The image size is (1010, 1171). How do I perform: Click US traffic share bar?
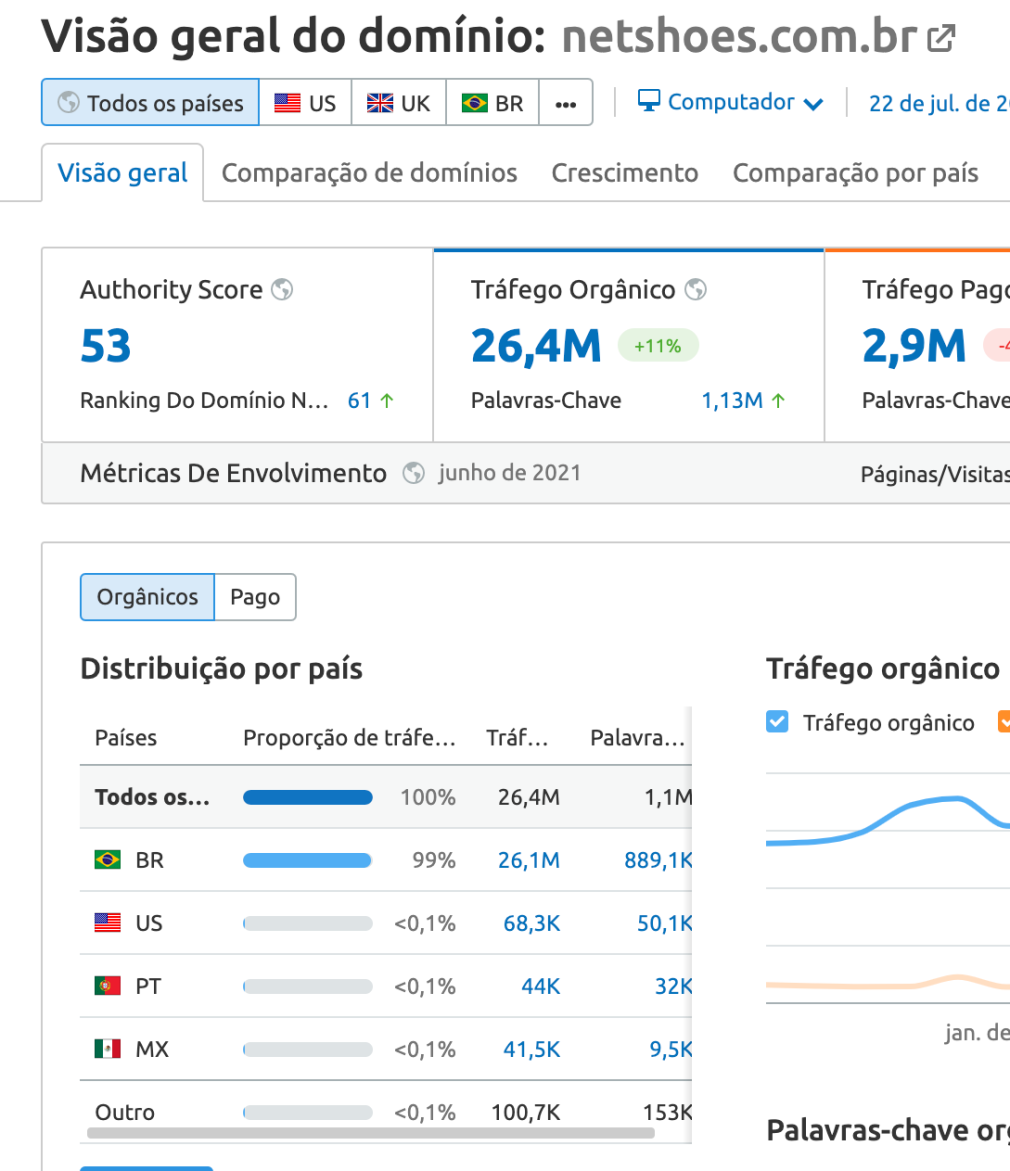coord(307,924)
